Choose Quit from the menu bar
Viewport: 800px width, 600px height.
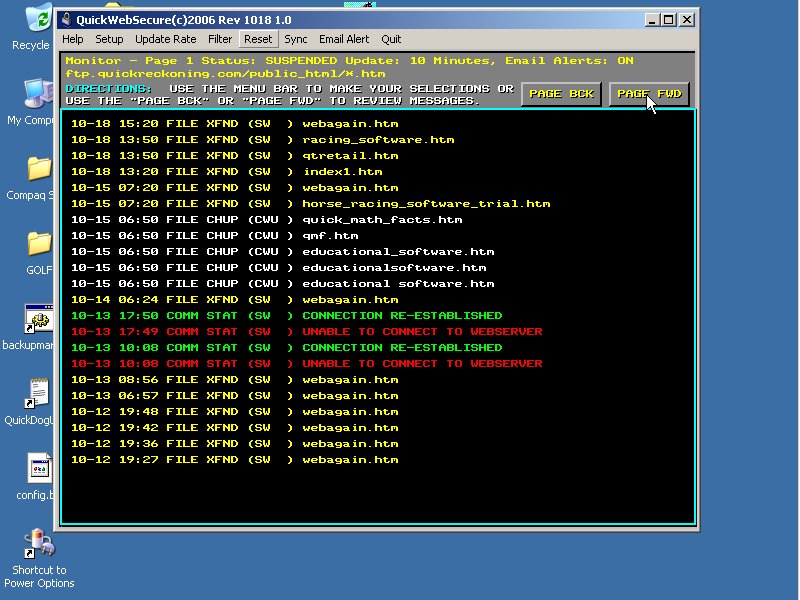tap(391, 39)
